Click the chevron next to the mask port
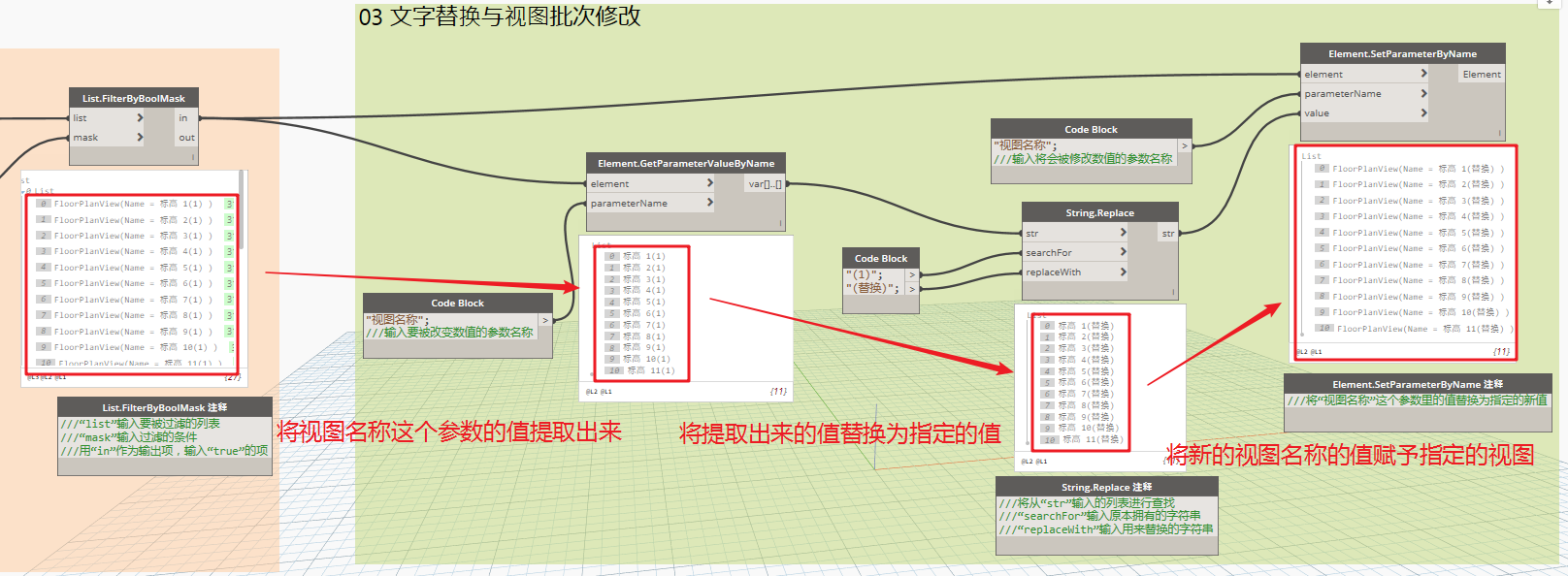 point(140,137)
